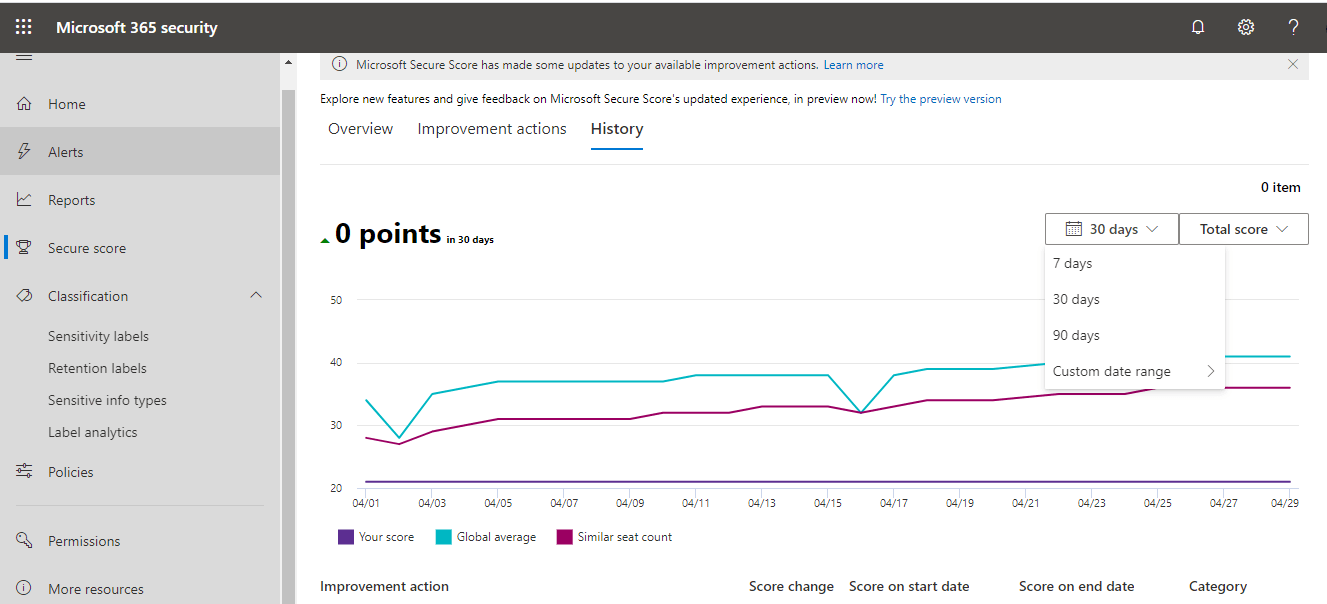1327x604 pixels.
Task: Click the 04/15 axis date label
Action: coord(827,503)
